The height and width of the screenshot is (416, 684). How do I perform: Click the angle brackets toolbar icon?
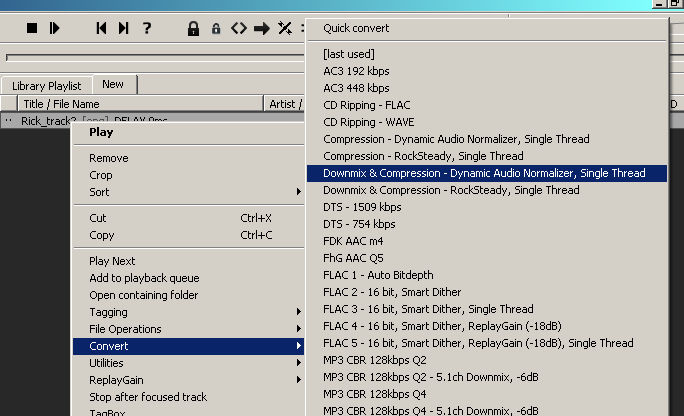coord(239,29)
